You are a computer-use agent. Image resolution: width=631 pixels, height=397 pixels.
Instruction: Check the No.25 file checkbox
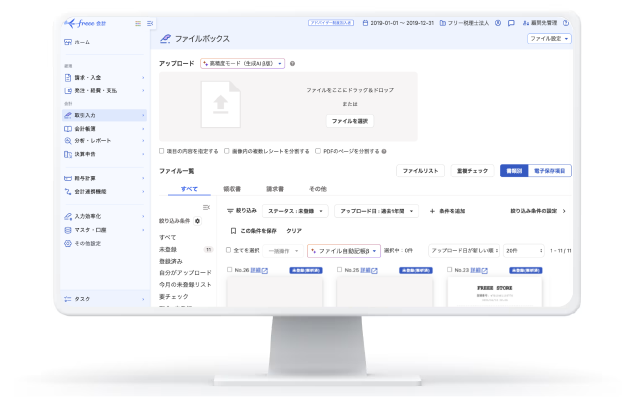pyautogui.click(x=339, y=269)
